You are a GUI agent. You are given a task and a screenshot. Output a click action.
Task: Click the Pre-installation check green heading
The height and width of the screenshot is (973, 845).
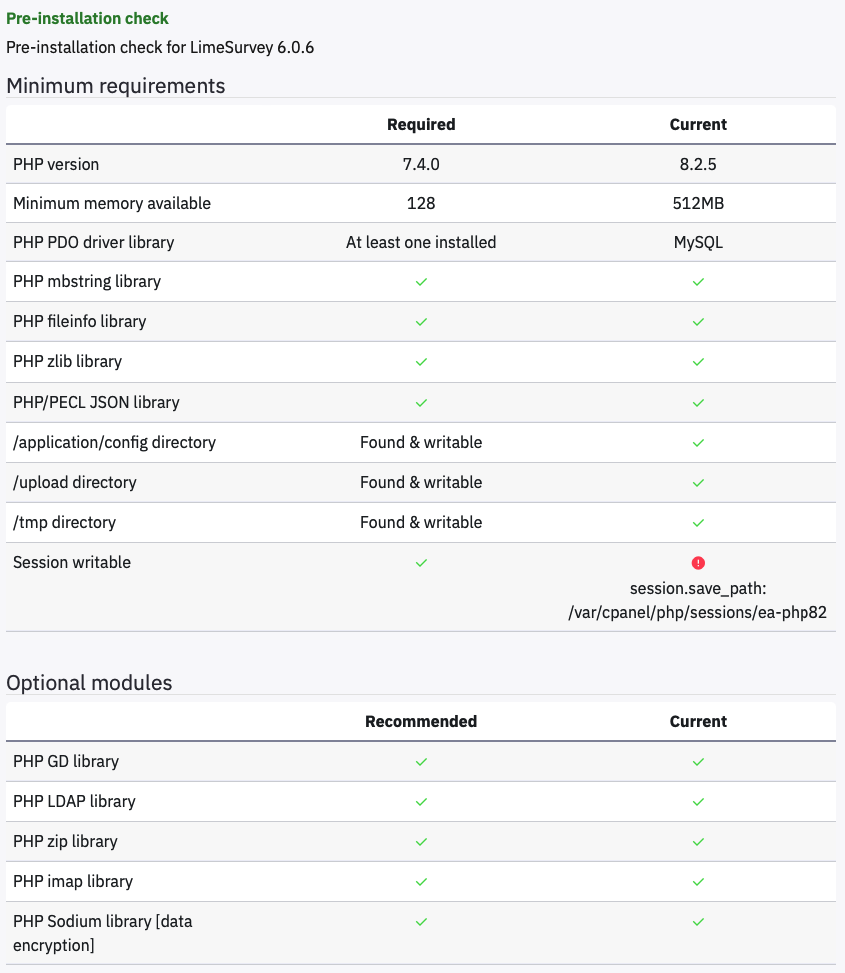[x=88, y=19]
